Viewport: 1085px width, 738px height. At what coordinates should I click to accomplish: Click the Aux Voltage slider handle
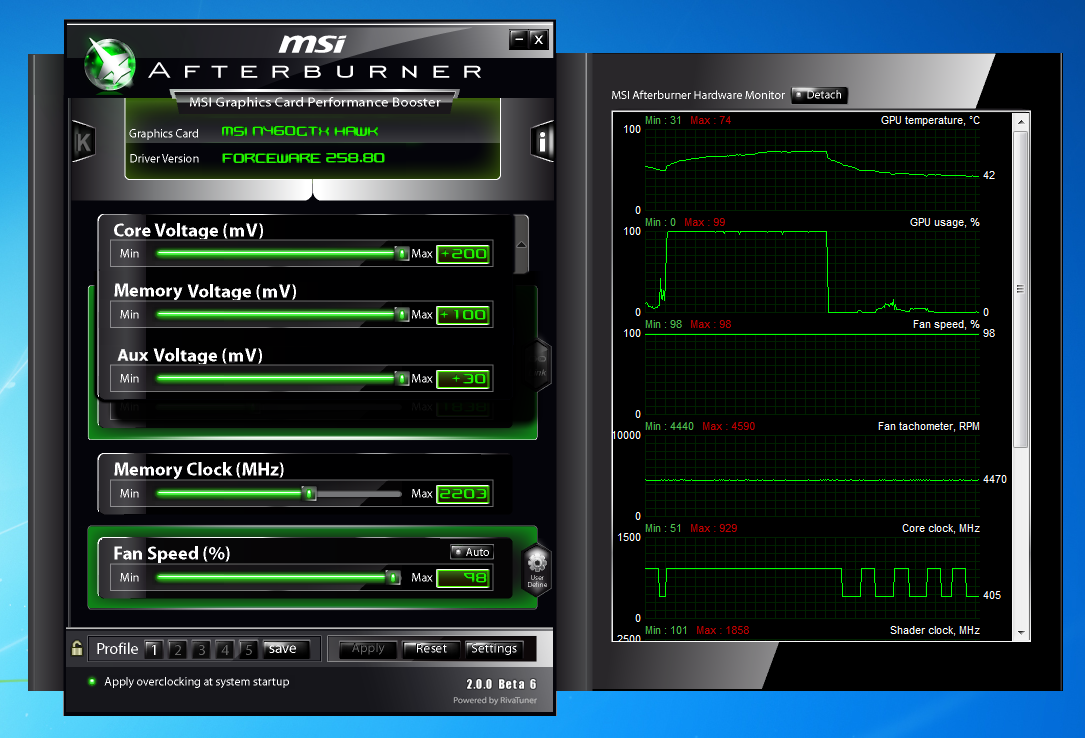click(402, 378)
